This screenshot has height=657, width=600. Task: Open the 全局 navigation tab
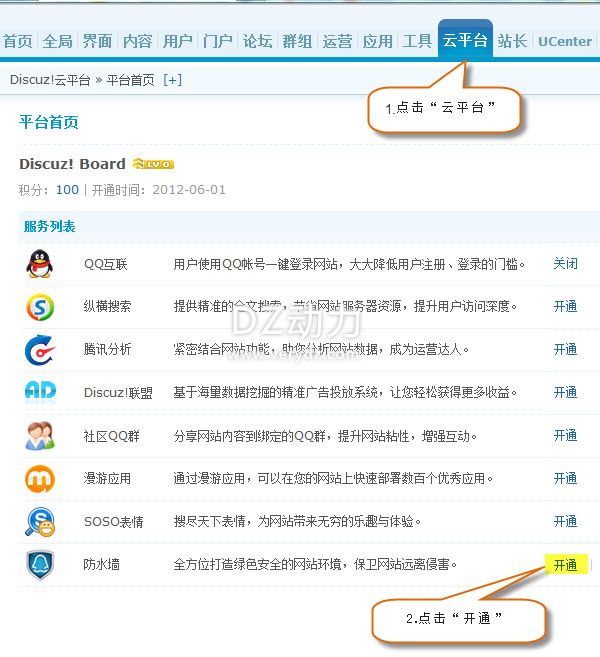click(x=57, y=41)
